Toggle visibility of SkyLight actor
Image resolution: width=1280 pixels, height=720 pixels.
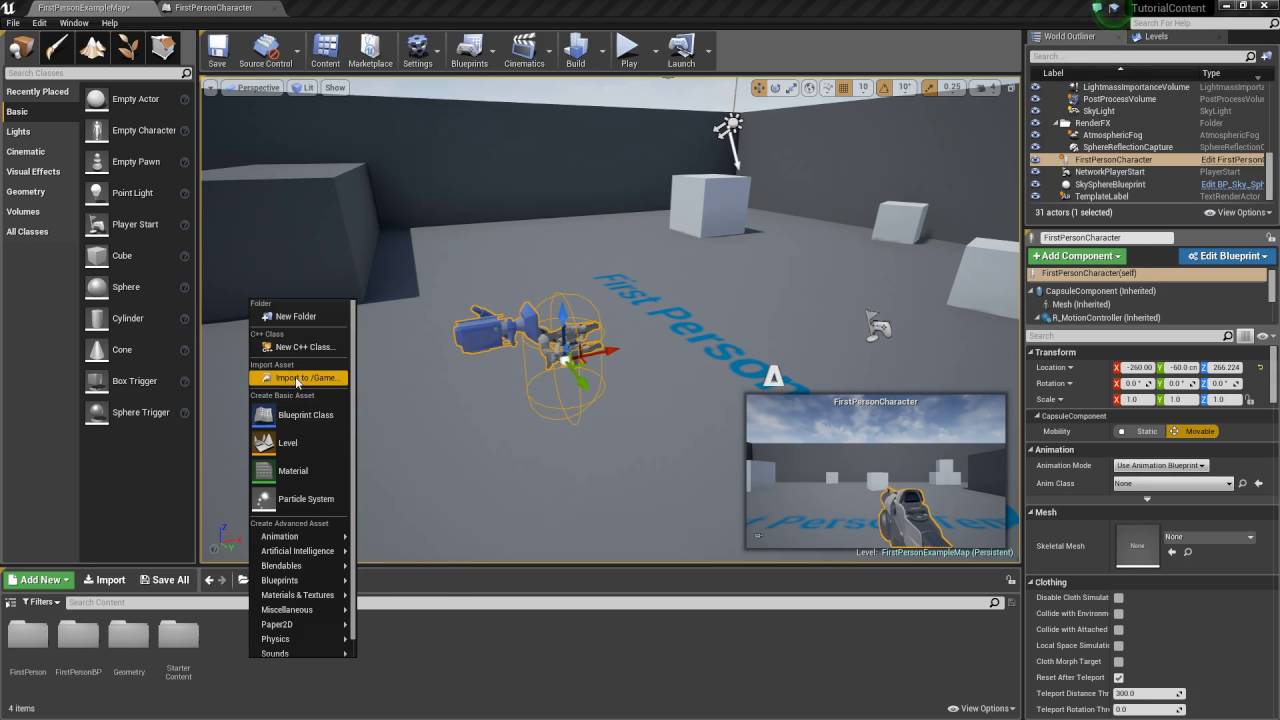[x=1035, y=111]
